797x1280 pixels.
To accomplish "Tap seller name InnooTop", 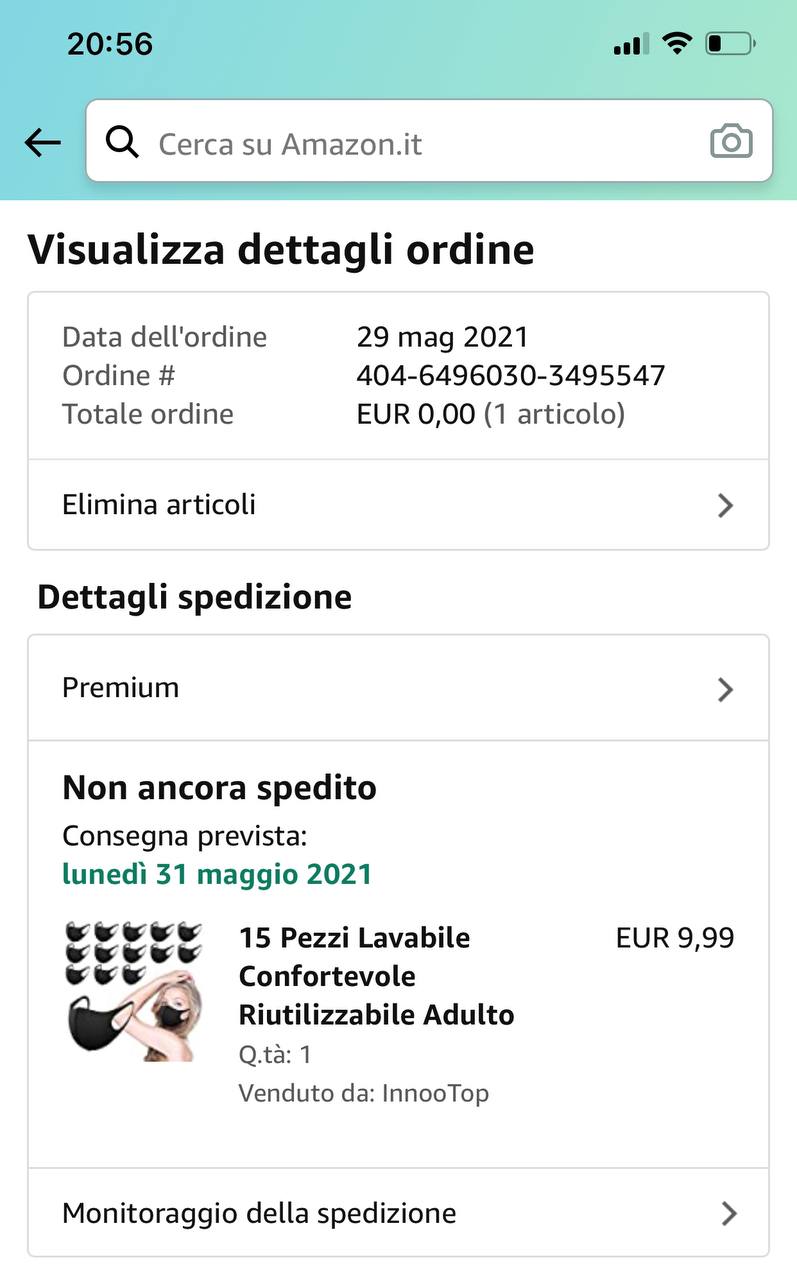I will tap(435, 1093).
